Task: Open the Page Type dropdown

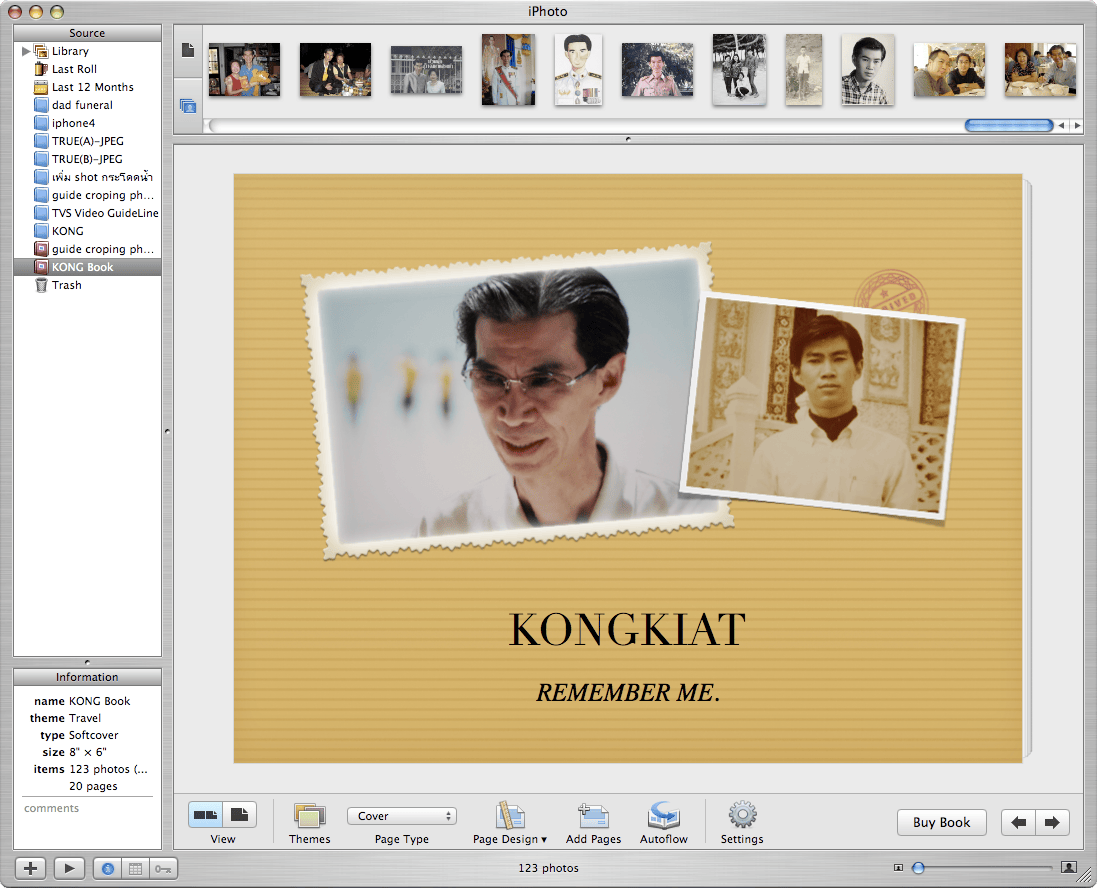Action: pos(402,816)
